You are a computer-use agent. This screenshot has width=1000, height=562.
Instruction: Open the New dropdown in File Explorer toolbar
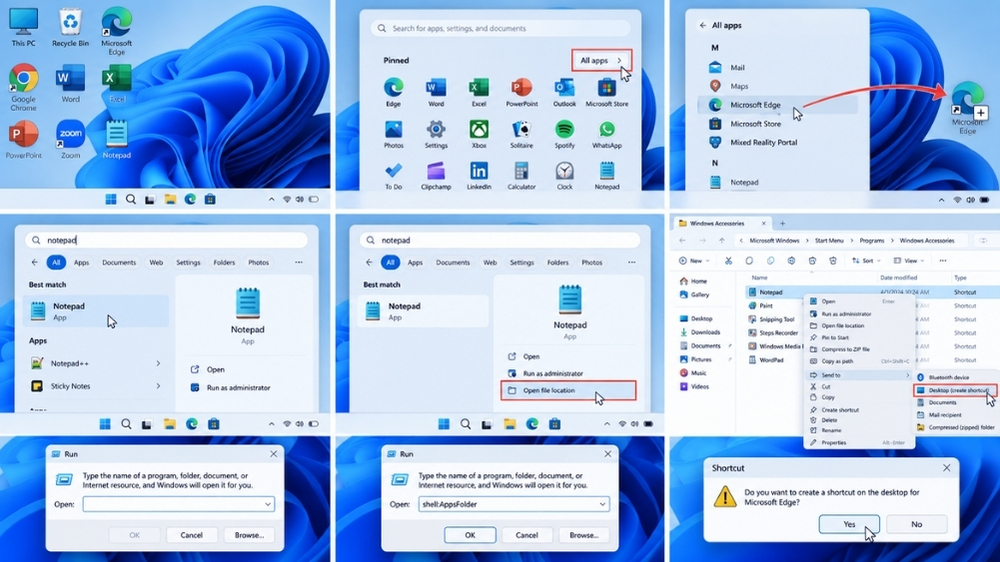(x=694, y=260)
